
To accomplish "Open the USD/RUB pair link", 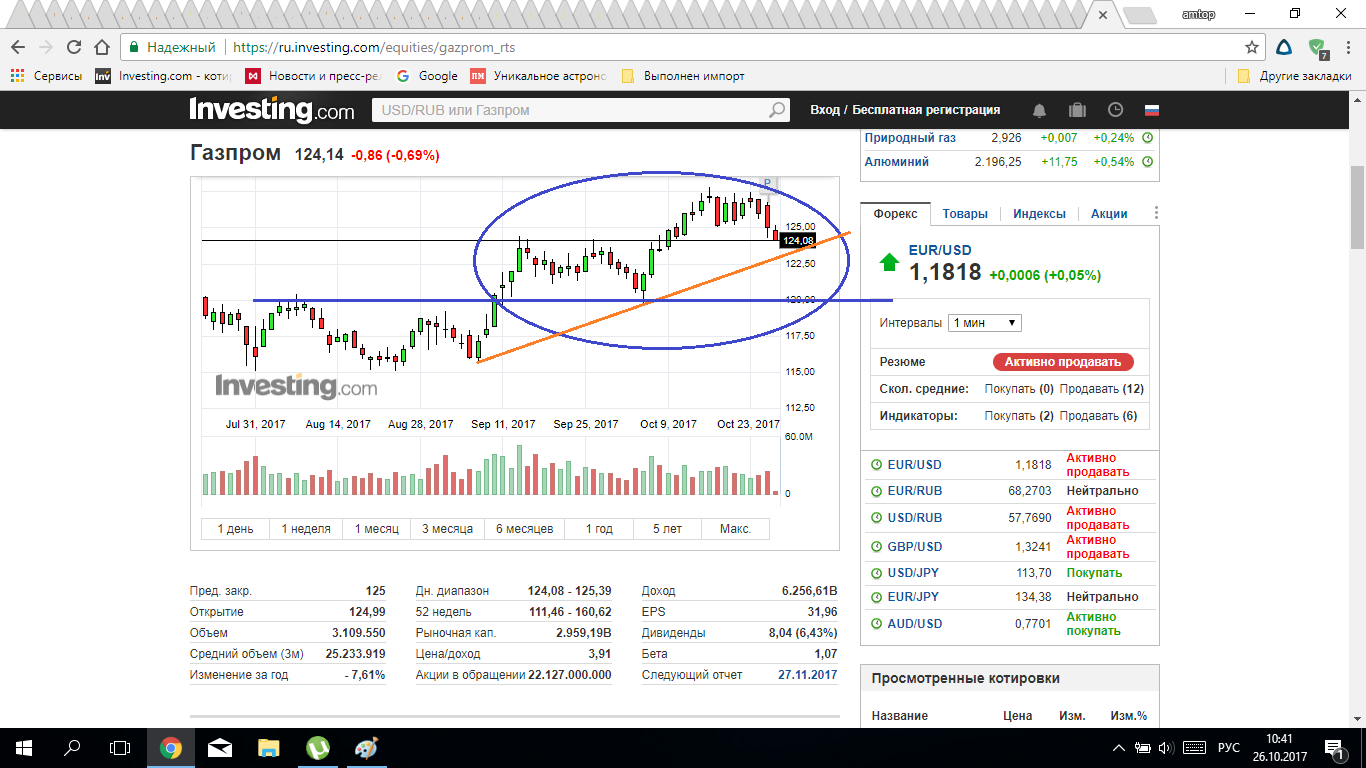I will pos(915,518).
